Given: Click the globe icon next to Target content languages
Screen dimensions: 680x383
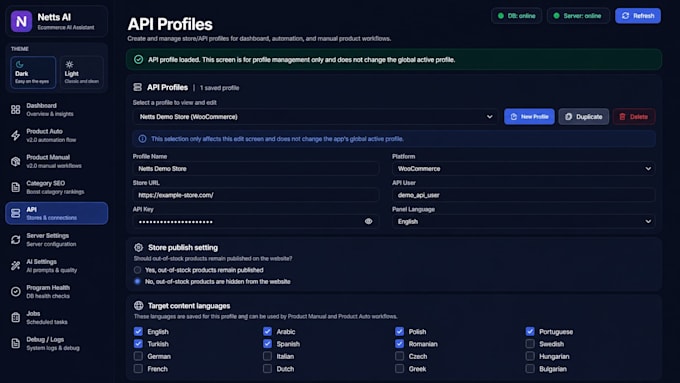Looking at the screenshot, I should coord(138,305).
